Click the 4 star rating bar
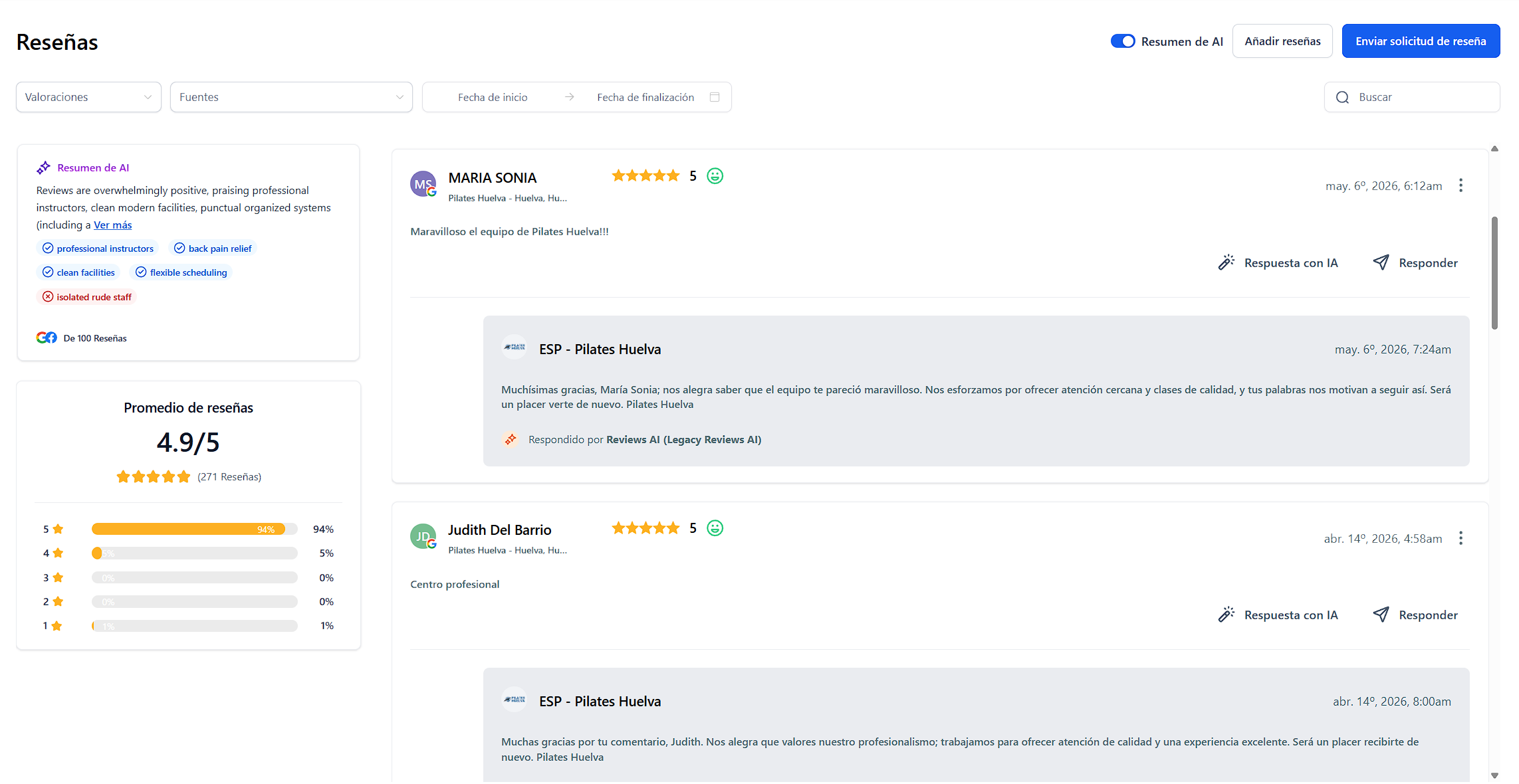Viewport: 1519px width, 784px height. 195,553
